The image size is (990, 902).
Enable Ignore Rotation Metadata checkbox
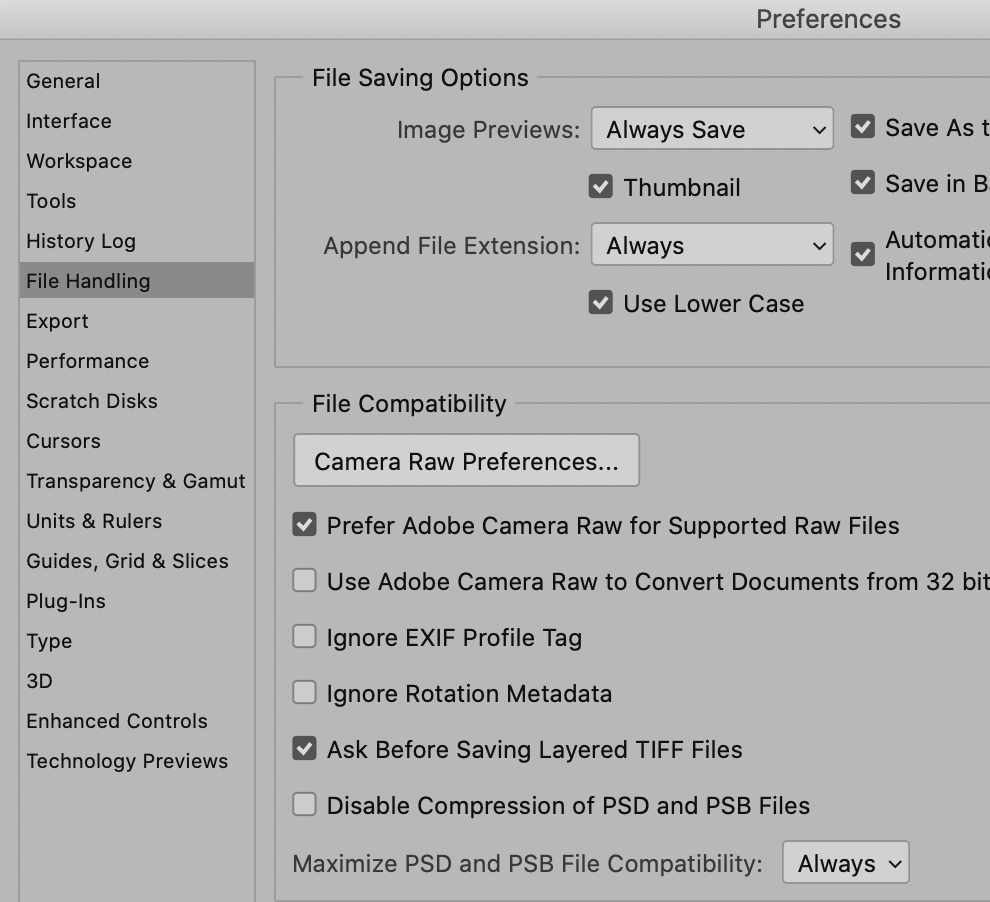304,693
